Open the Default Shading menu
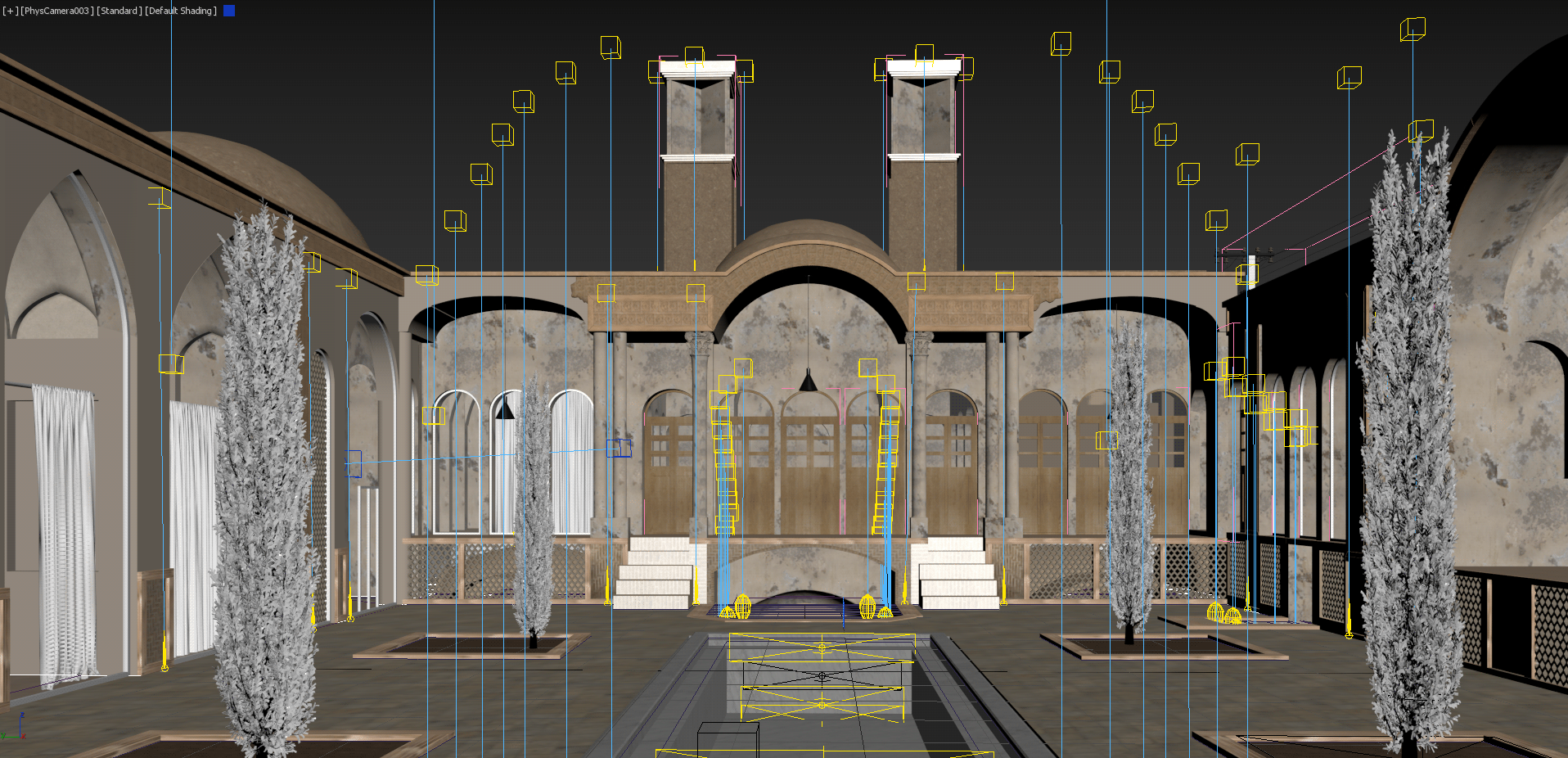This screenshot has height=758, width=1568. coord(181,11)
